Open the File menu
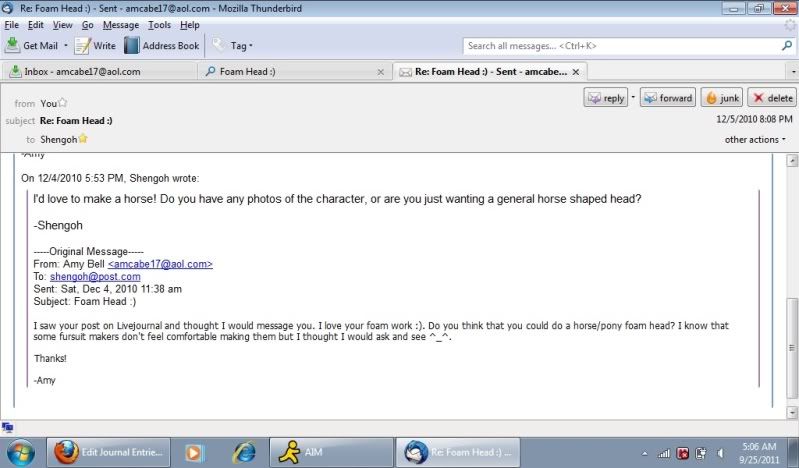799x468 pixels. [11, 25]
